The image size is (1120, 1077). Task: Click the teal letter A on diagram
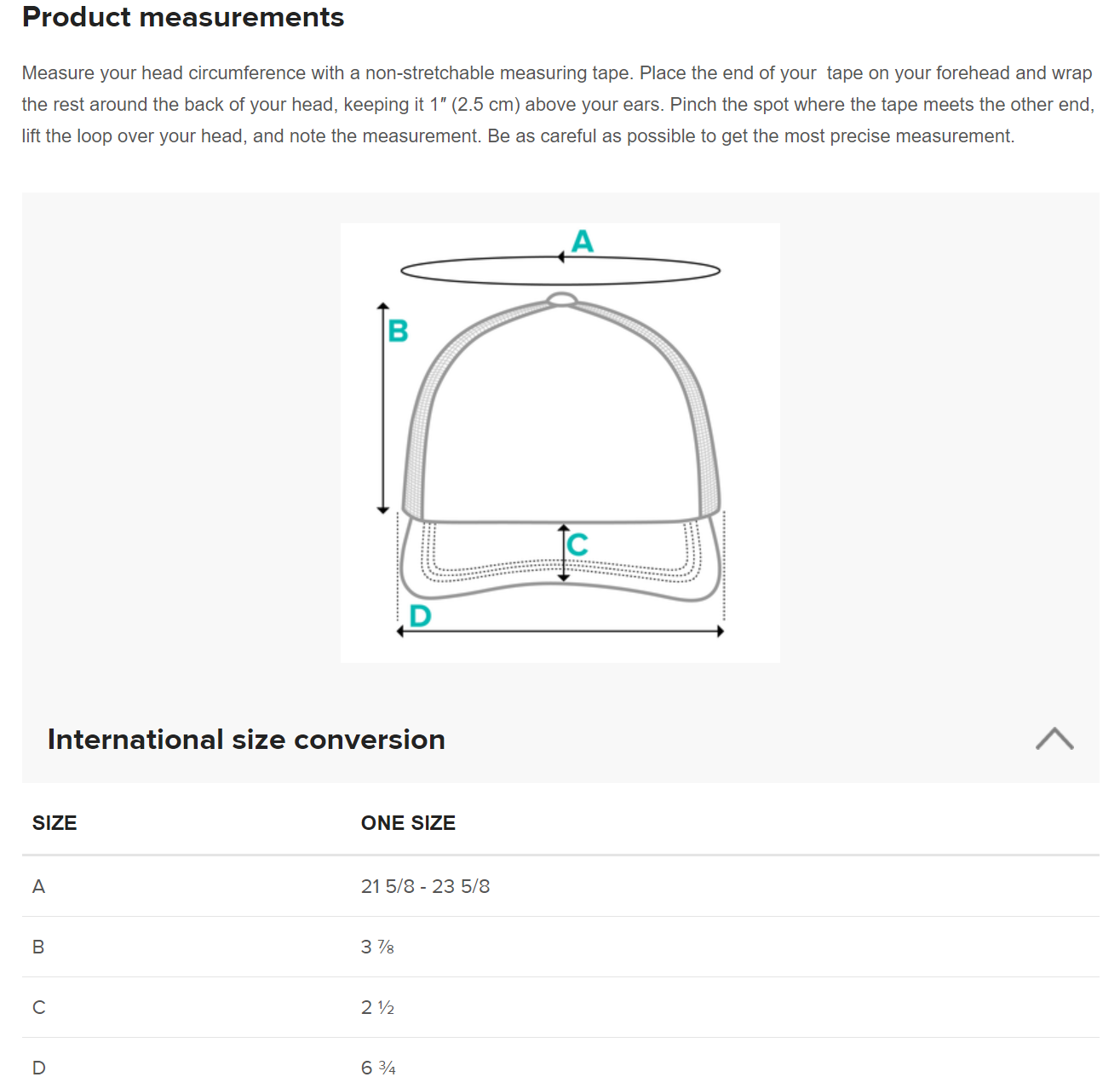coord(583,241)
